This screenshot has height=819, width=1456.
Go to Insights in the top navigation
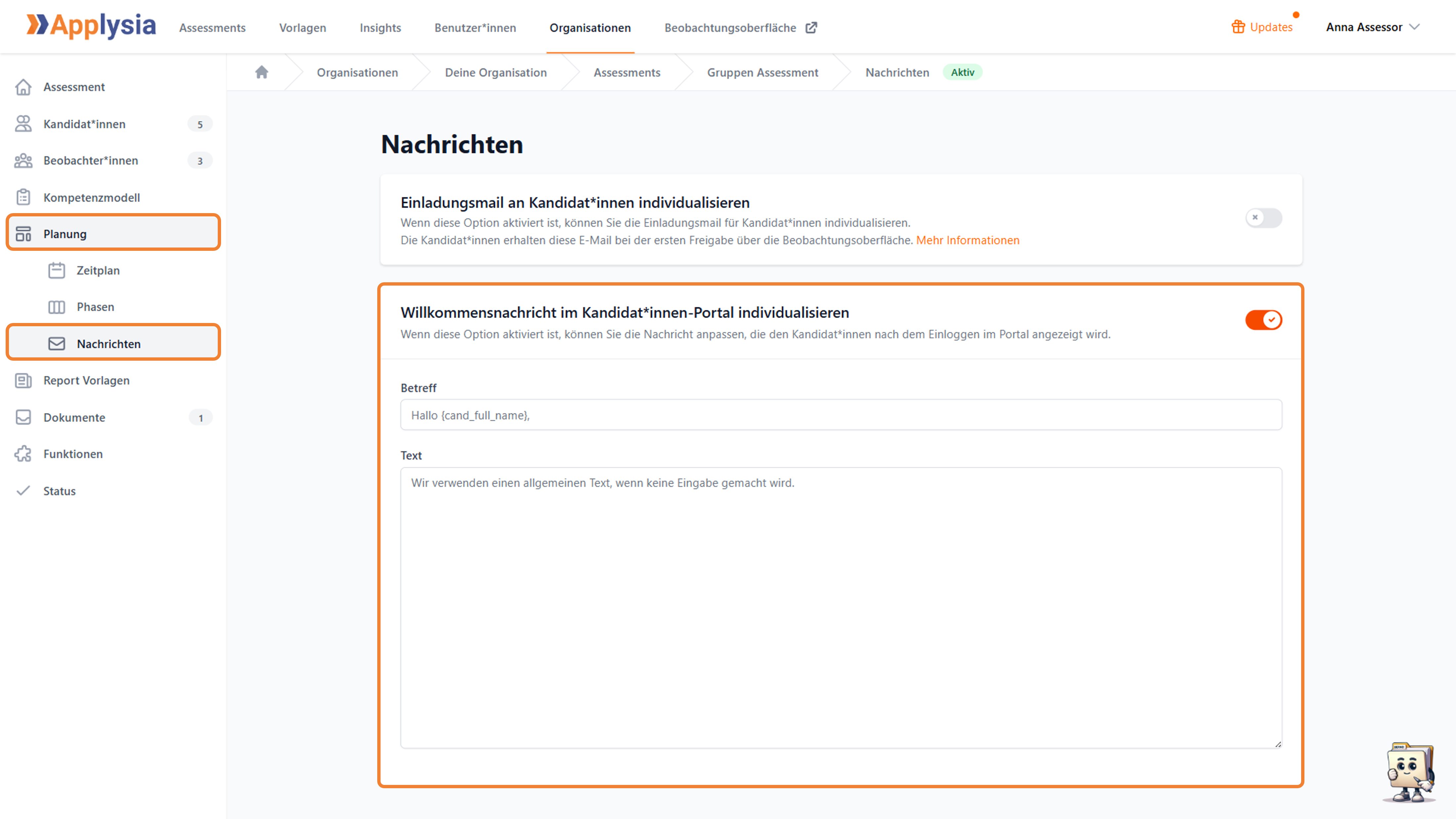tap(380, 28)
